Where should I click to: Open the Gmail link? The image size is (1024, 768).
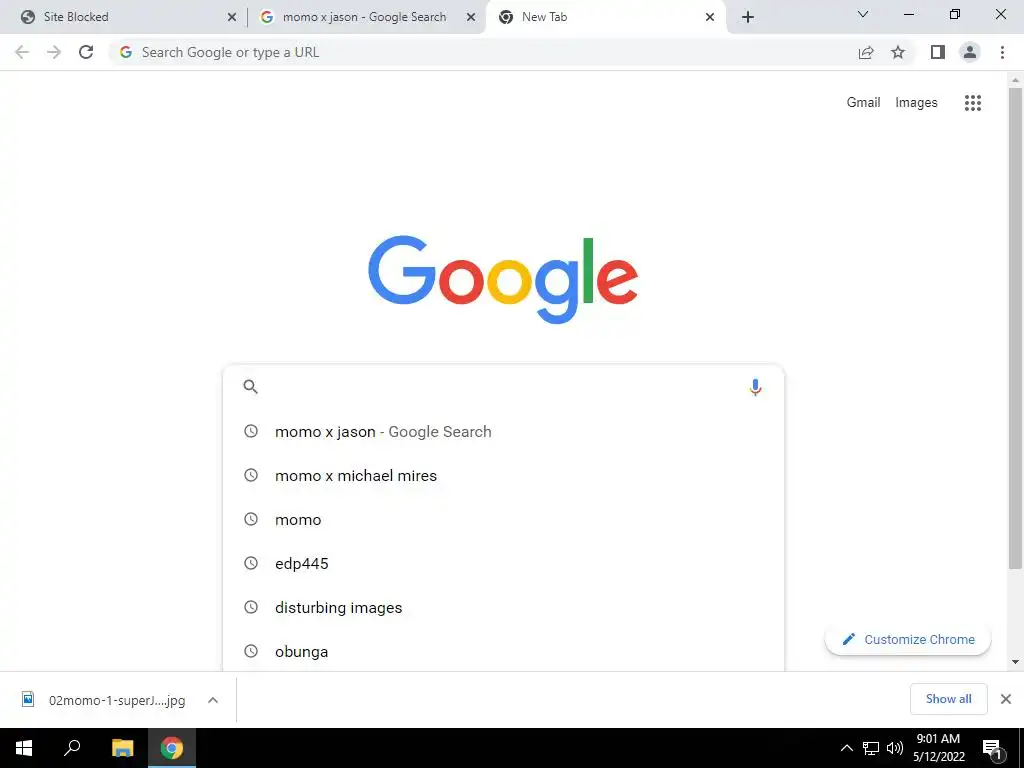tap(863, 103)
